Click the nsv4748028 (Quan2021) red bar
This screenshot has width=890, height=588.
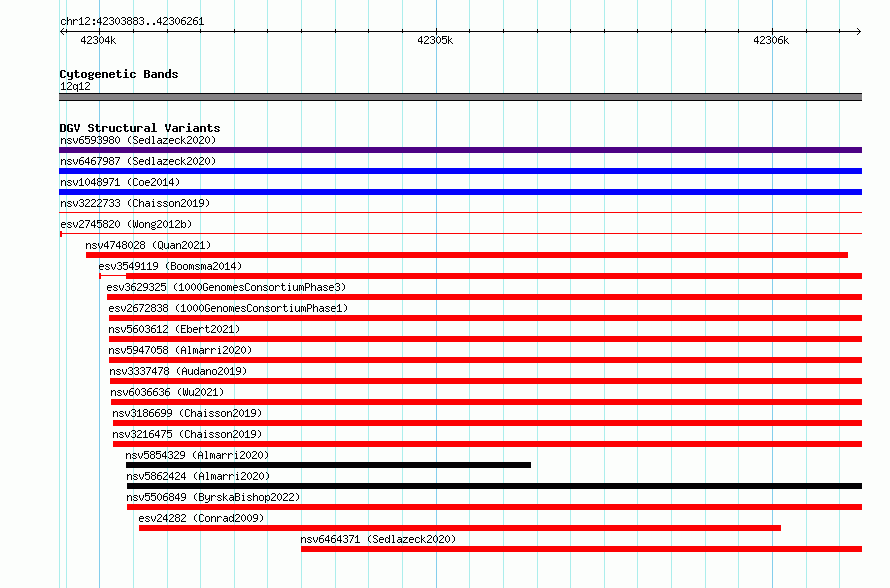point(467,255)
